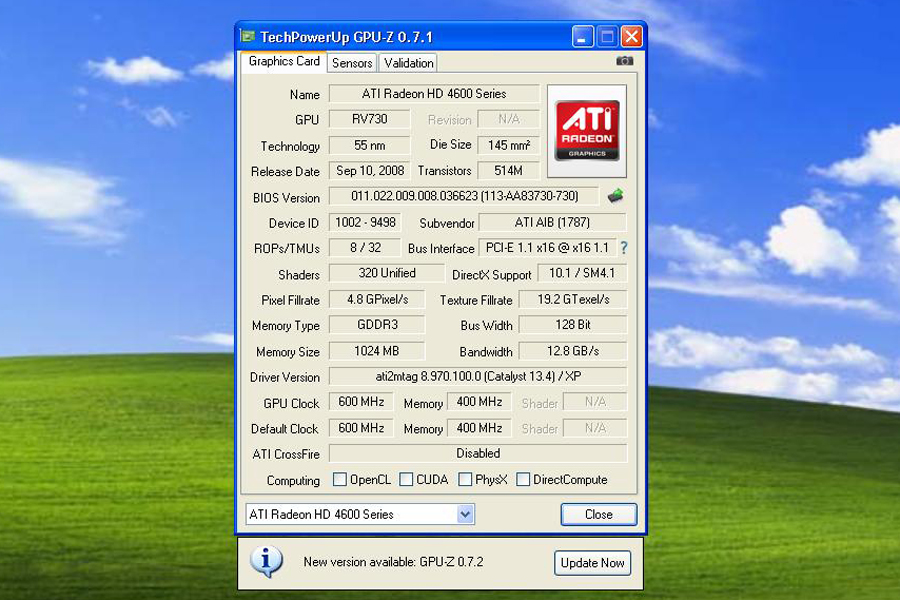
Task: Click the Update Now button
Action: tap(592, 563)
